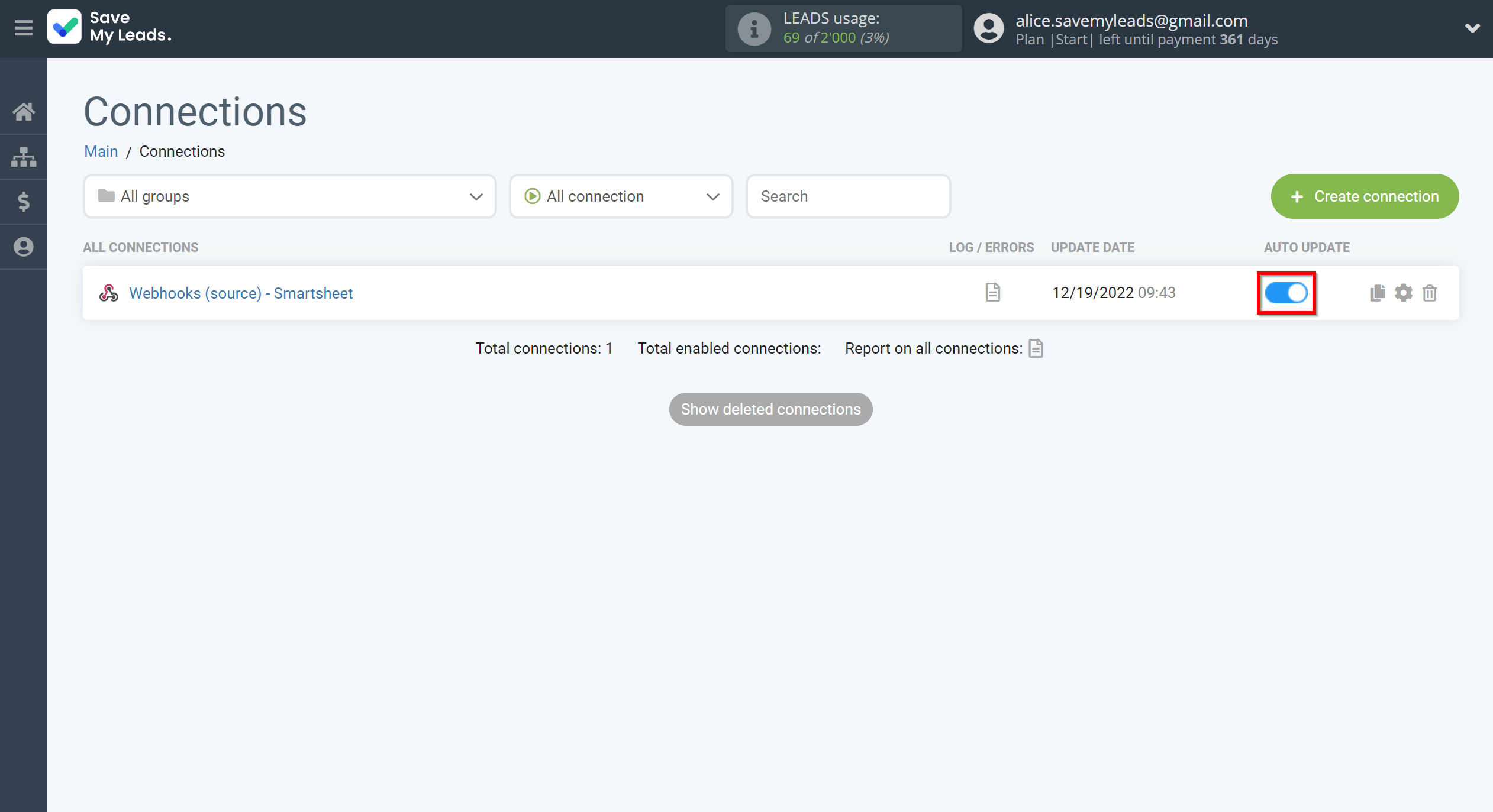This screenshot has height=812, width=1493.
Task: Open the log/errors report for connection
Action: [x=992, y=292]
